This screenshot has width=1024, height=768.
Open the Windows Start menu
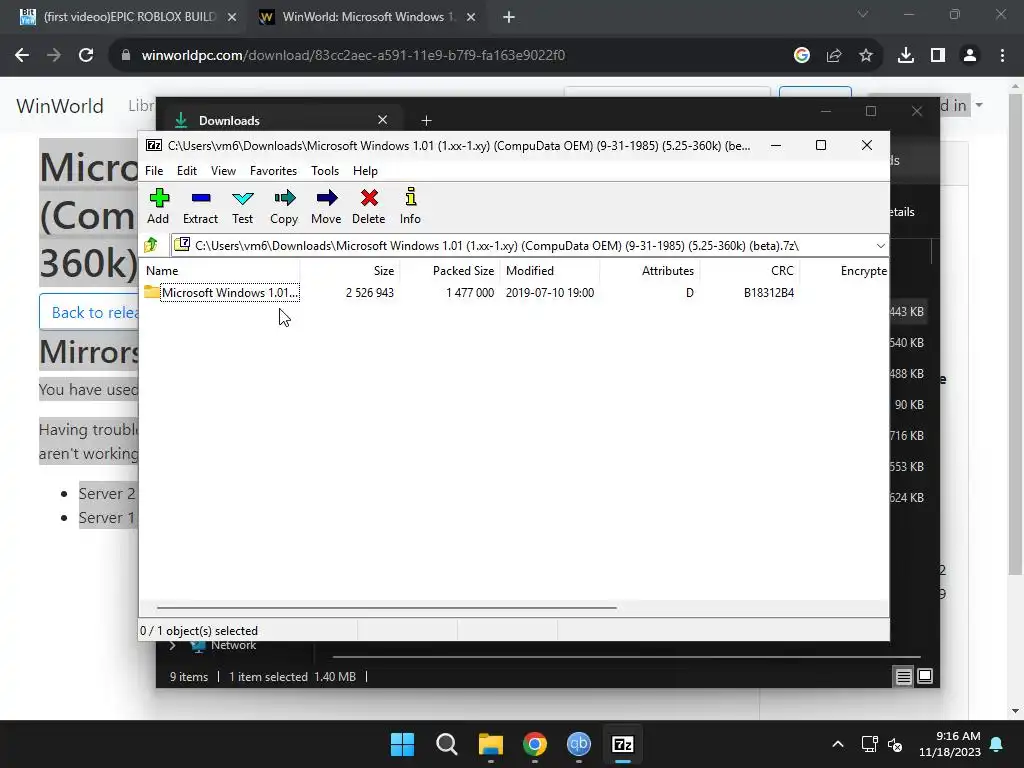(402, 744)
